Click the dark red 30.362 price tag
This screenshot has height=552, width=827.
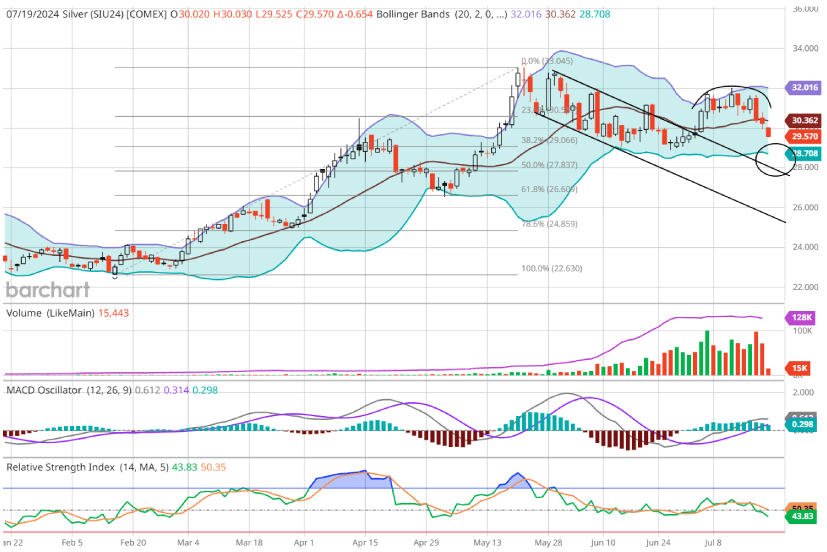805,119
